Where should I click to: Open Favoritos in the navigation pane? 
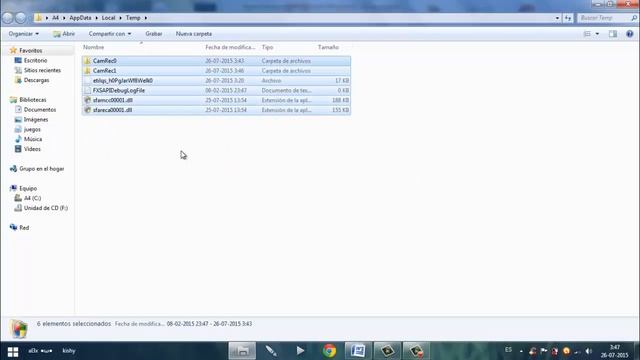click(31, 51)
